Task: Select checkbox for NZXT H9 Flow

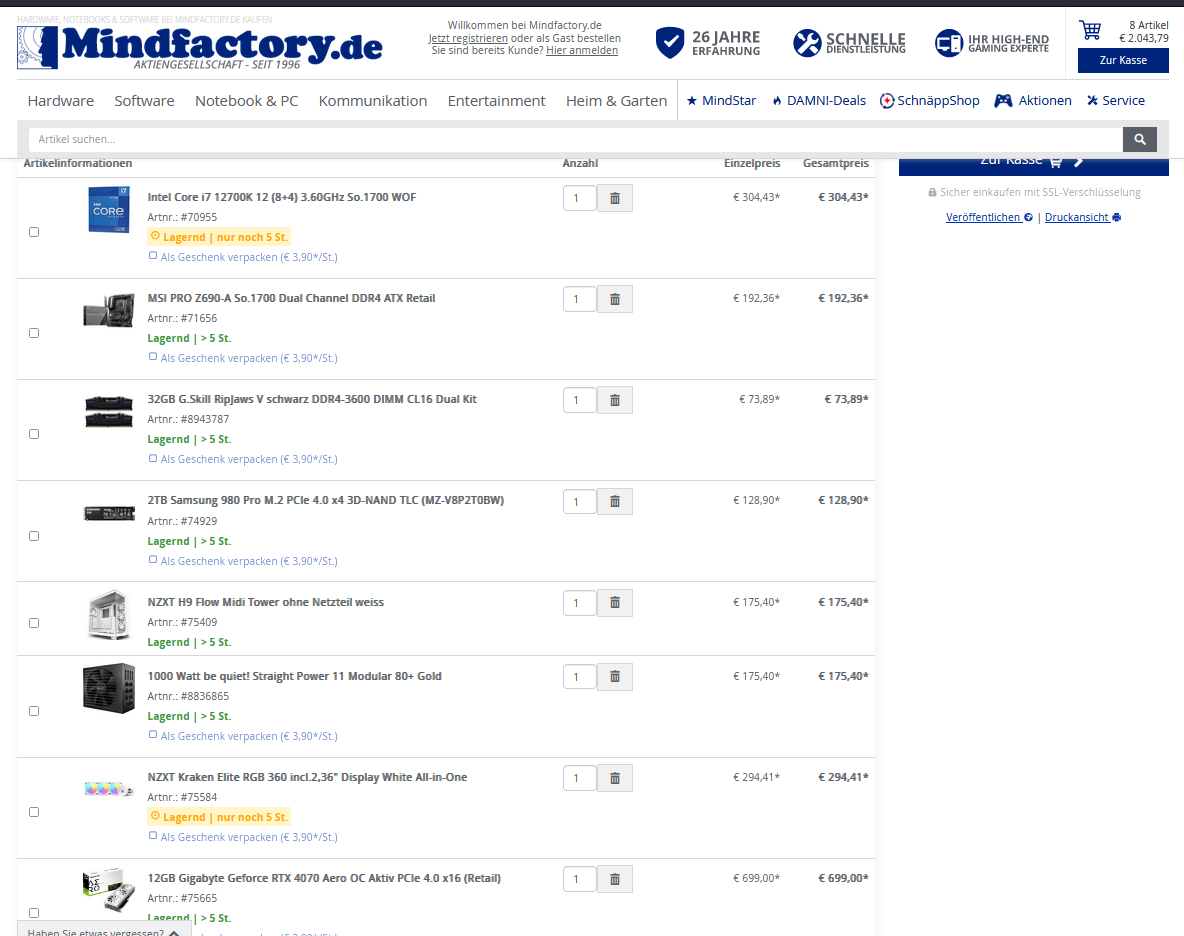Action: coord(34,623)
